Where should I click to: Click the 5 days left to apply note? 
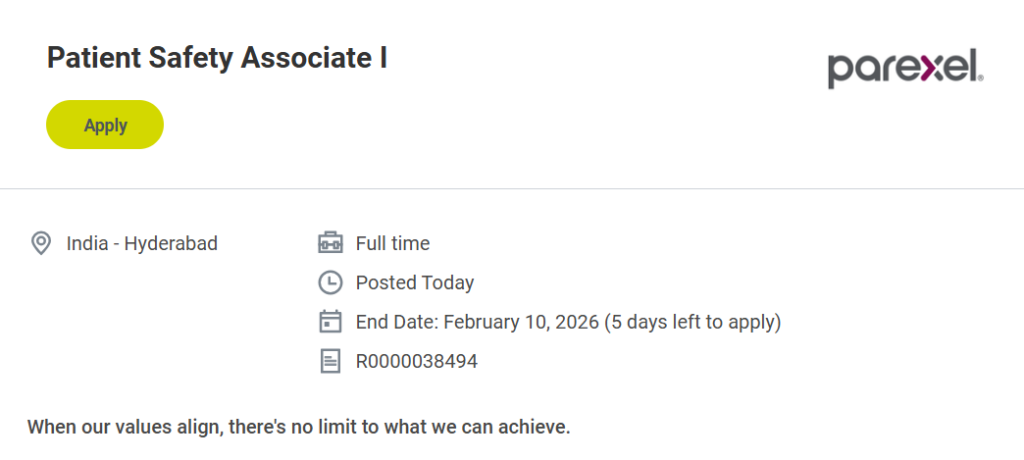tap(693, 322)
